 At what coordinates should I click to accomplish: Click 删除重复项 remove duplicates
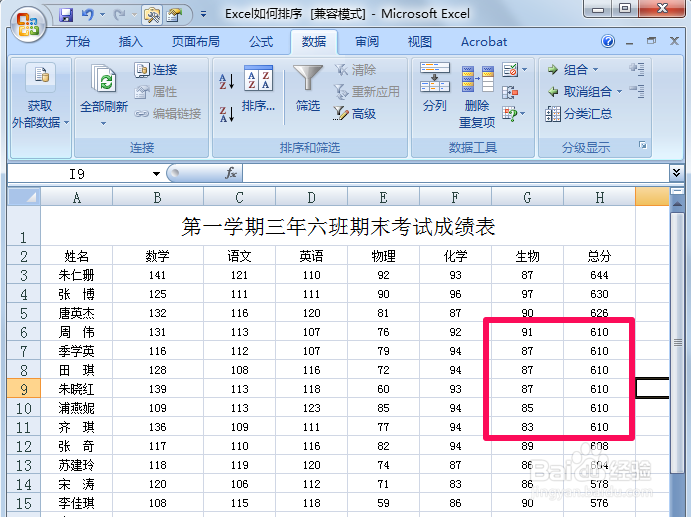(x=477, y=97)
